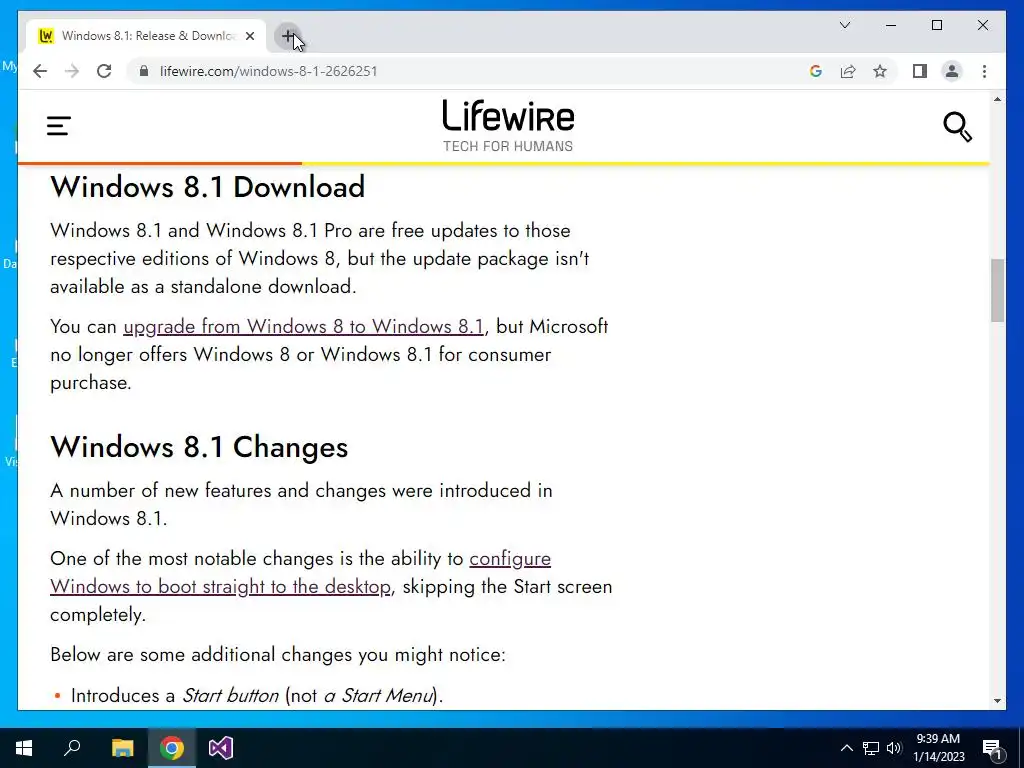View site information via lock icon
This screenshot has height=768, width=1024.
[x=144, y=71]
